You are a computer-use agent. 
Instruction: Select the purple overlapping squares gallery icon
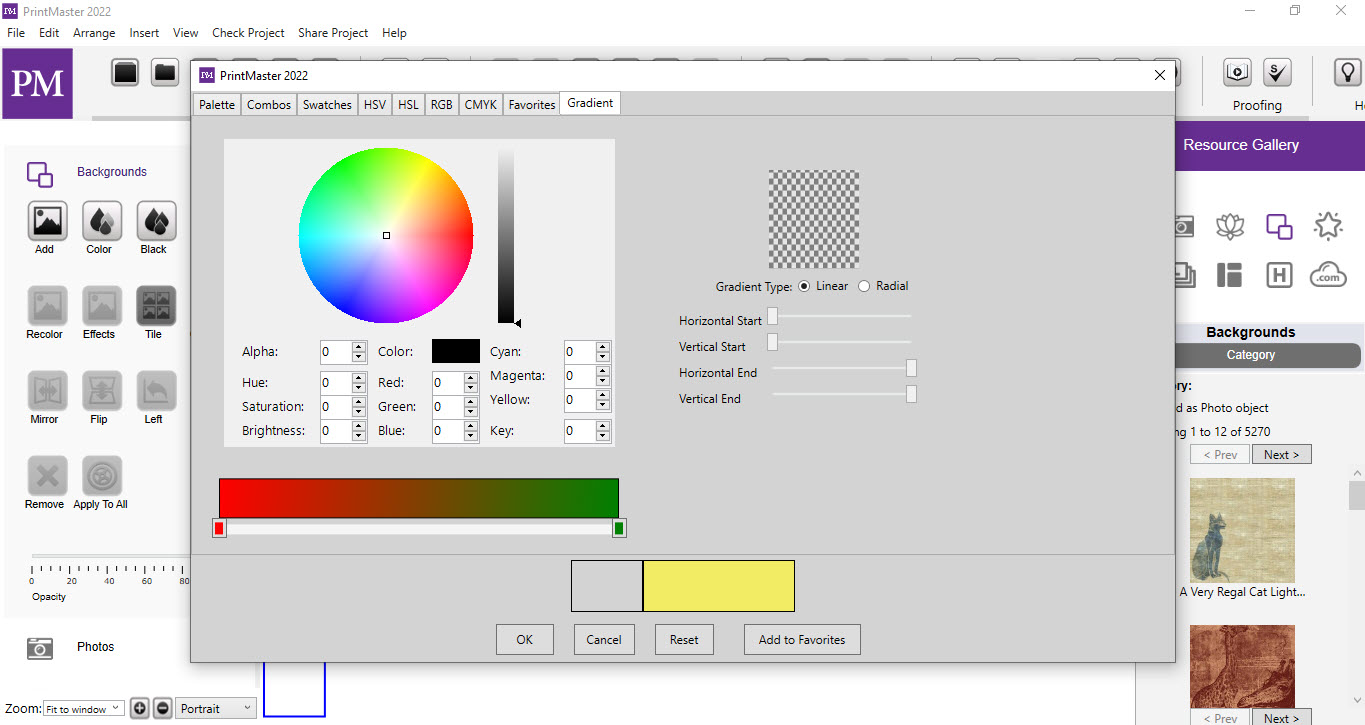coord(1279,227)
